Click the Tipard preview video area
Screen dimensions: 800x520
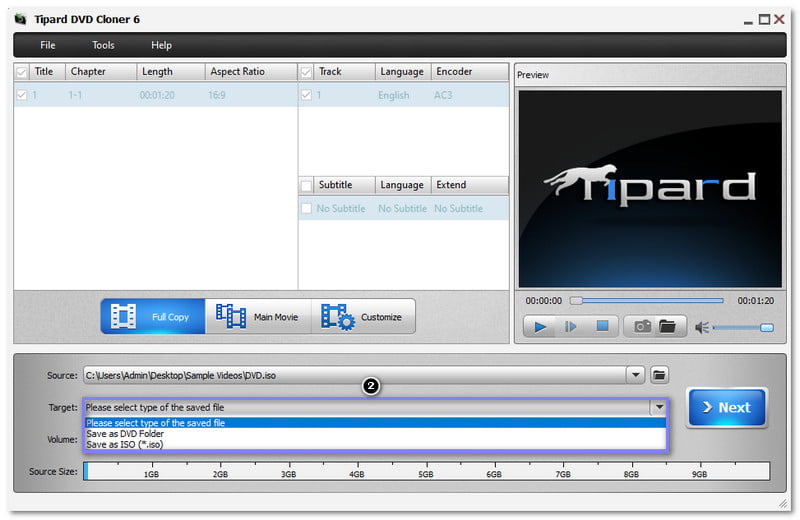[x=650, y=189]
